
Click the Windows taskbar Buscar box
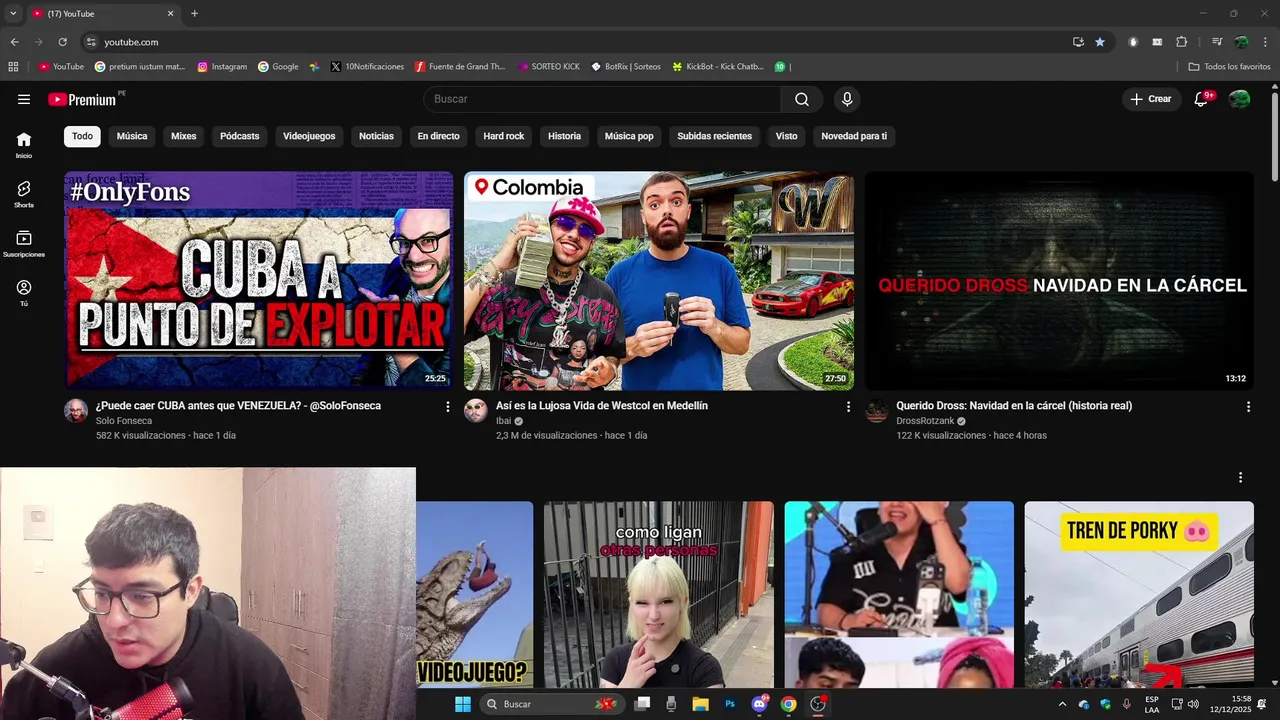pyautogui.click(x=551, y=704)
